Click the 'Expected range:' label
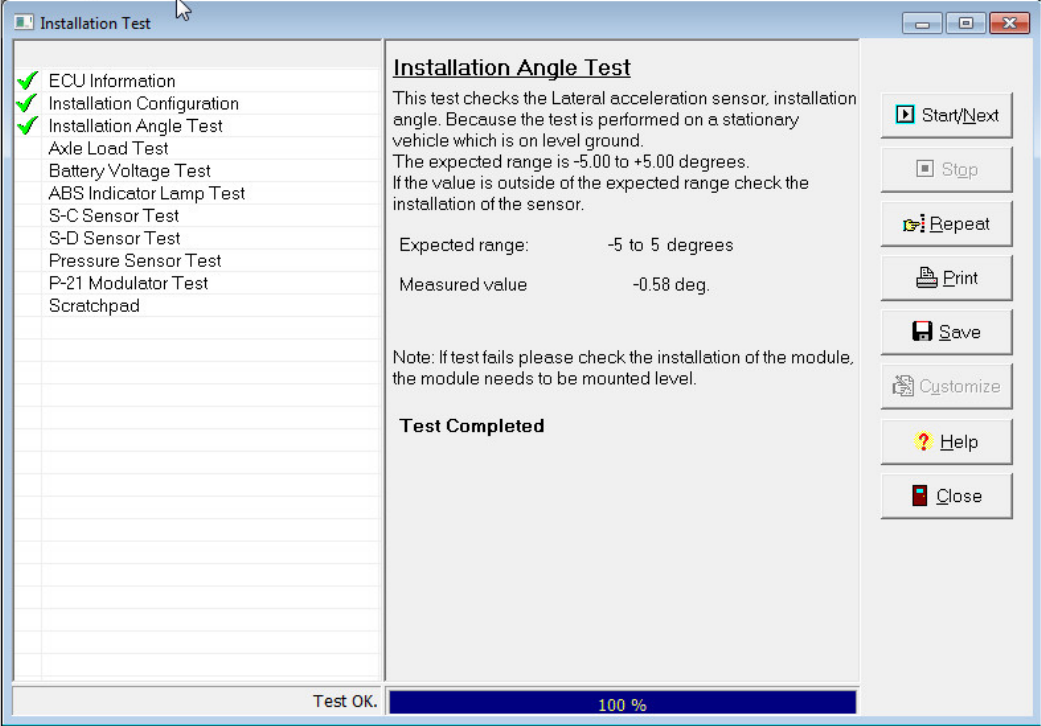Viewport: 1041px width, 726px height. [463, 246]
